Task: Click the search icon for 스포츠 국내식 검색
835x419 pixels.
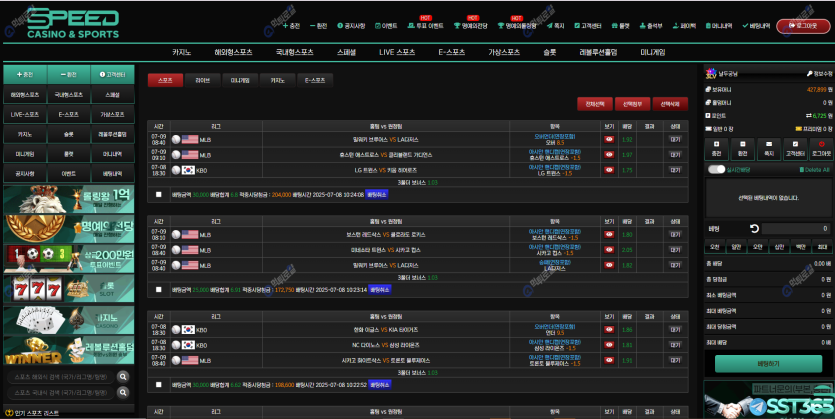Action: tap(123, 392)
